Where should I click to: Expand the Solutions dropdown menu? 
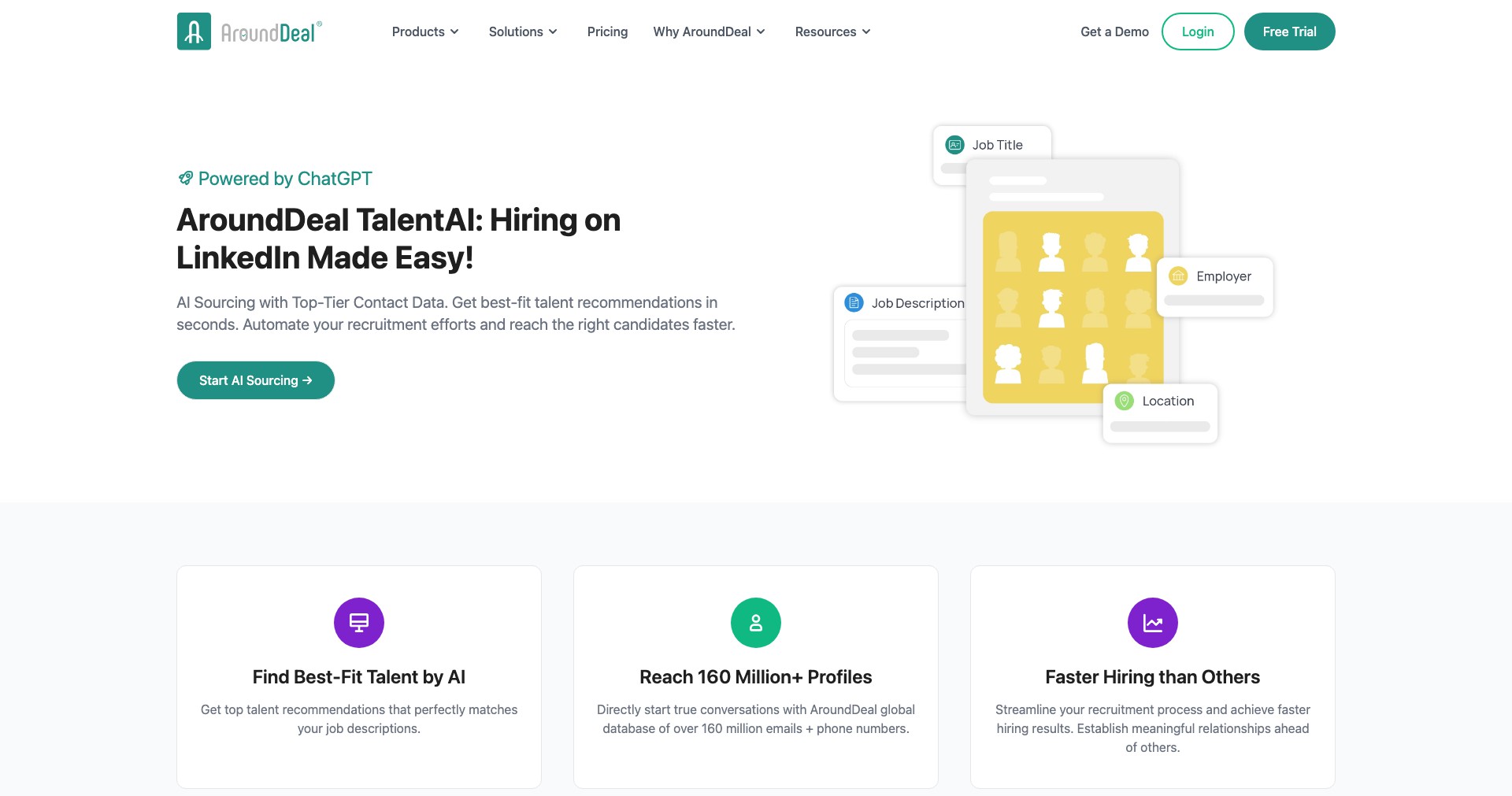[x=523, y=31]
